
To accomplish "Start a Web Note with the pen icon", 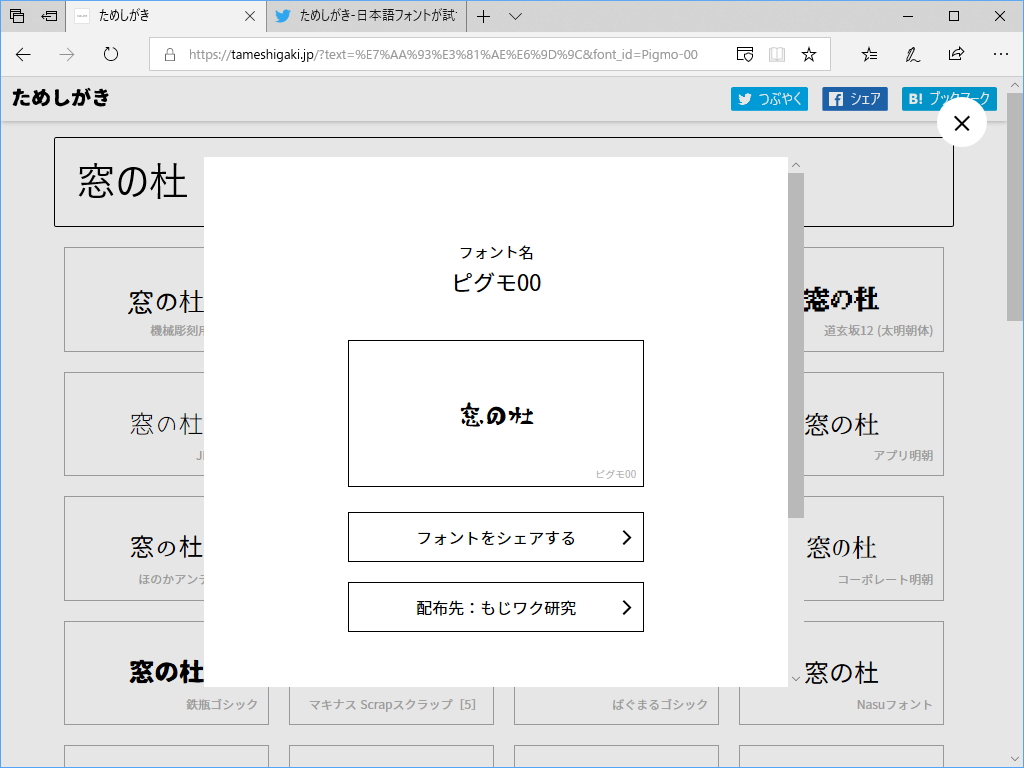I will click(912, 56).
